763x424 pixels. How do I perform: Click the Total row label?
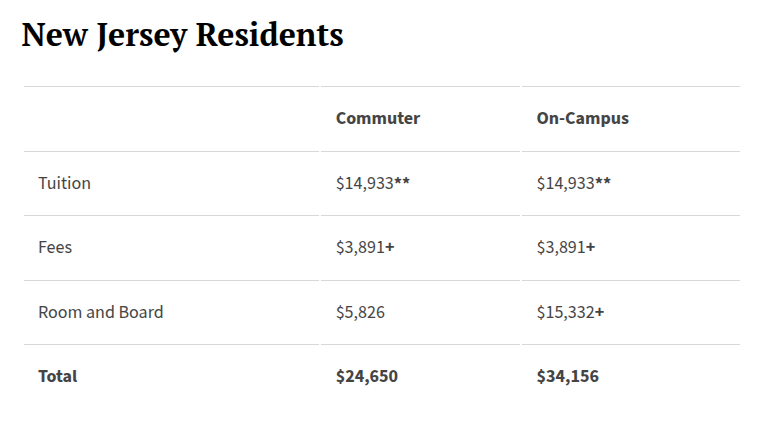pos(57,376)
